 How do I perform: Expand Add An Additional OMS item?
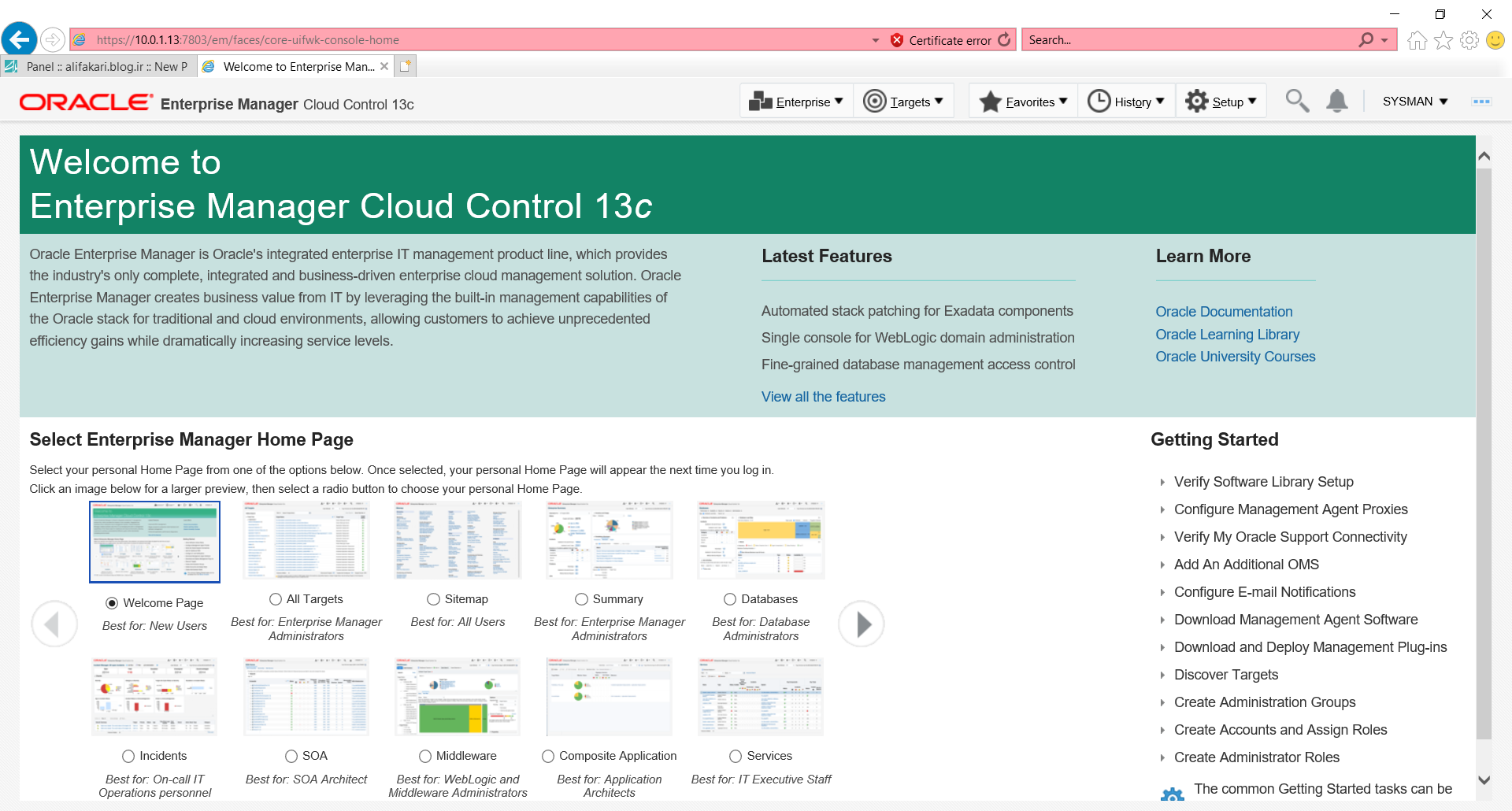(1162, 565)
